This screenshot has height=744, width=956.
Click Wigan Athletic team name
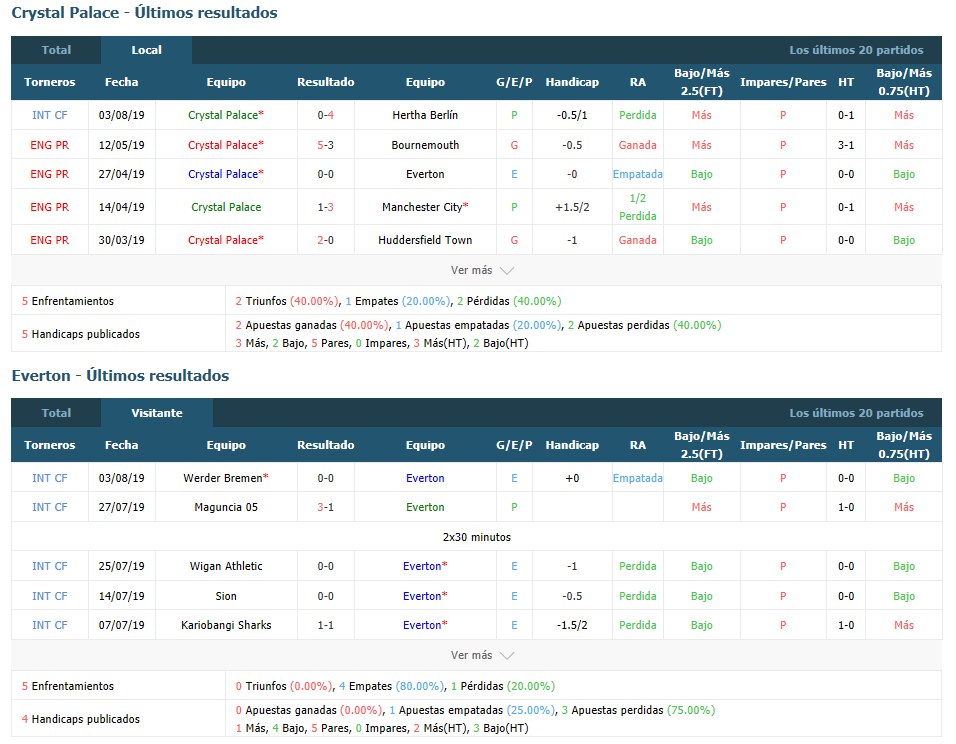tap(226, 566)
